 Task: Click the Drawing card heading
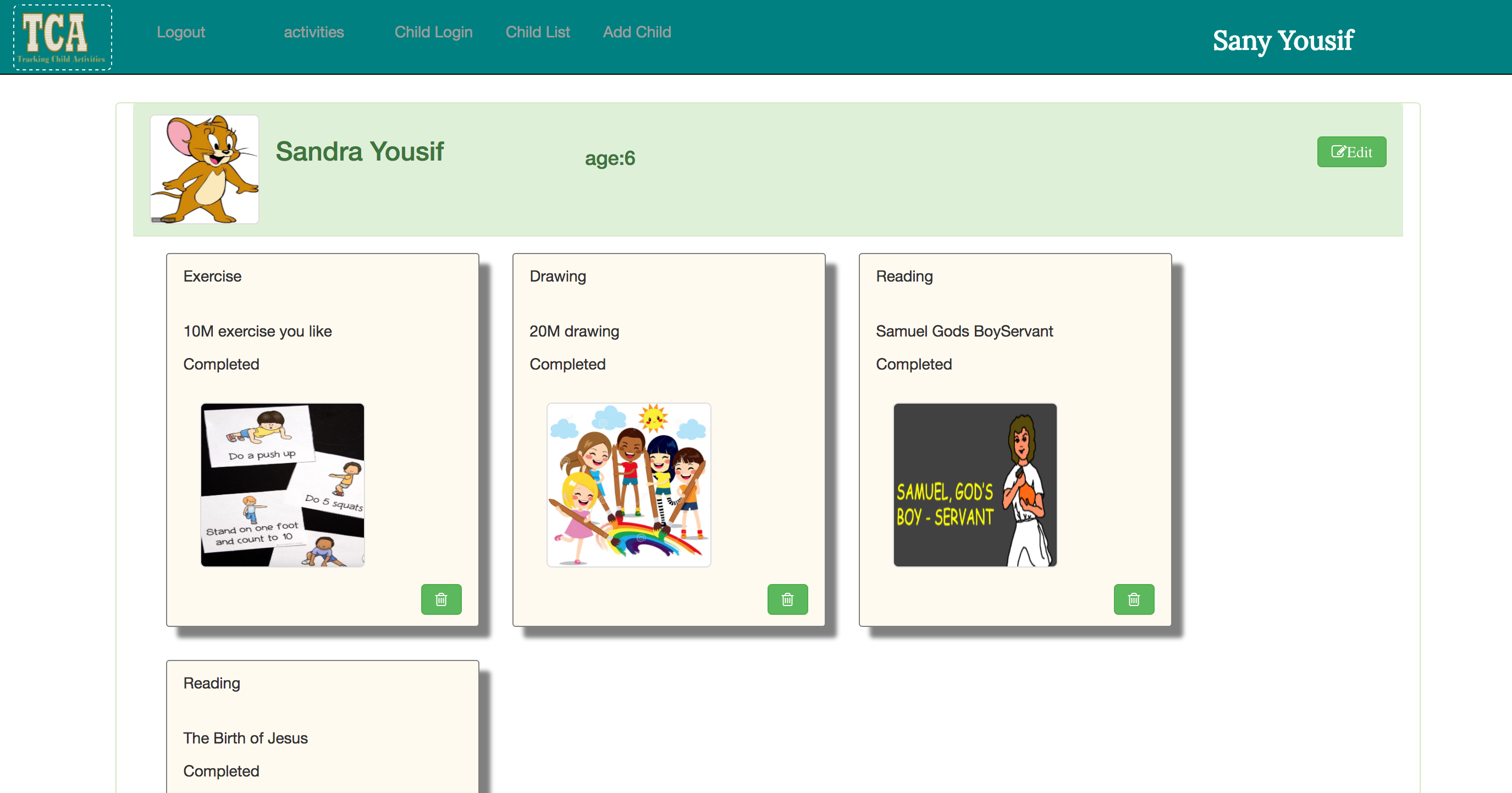coord(558,277)
